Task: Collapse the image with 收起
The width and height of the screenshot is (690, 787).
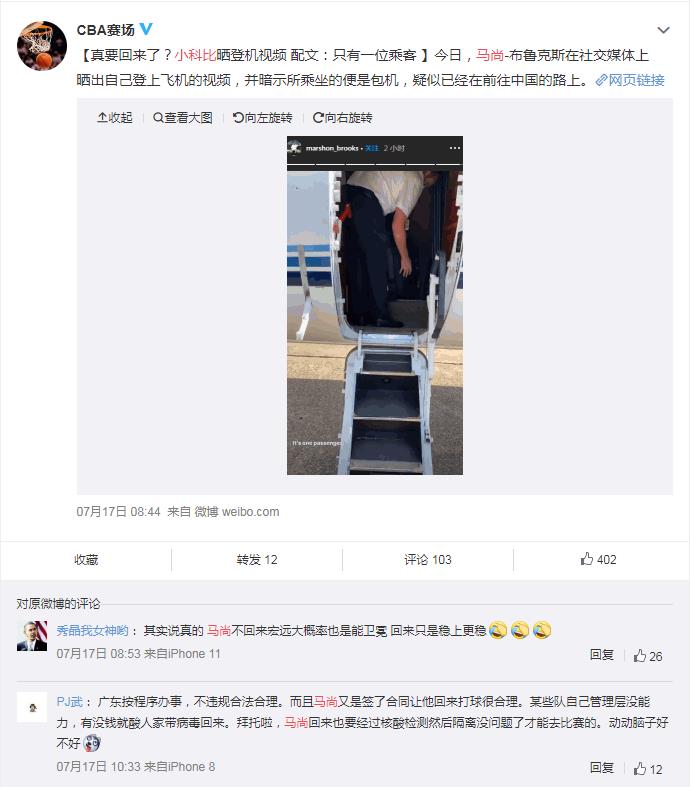Action: 115,117
